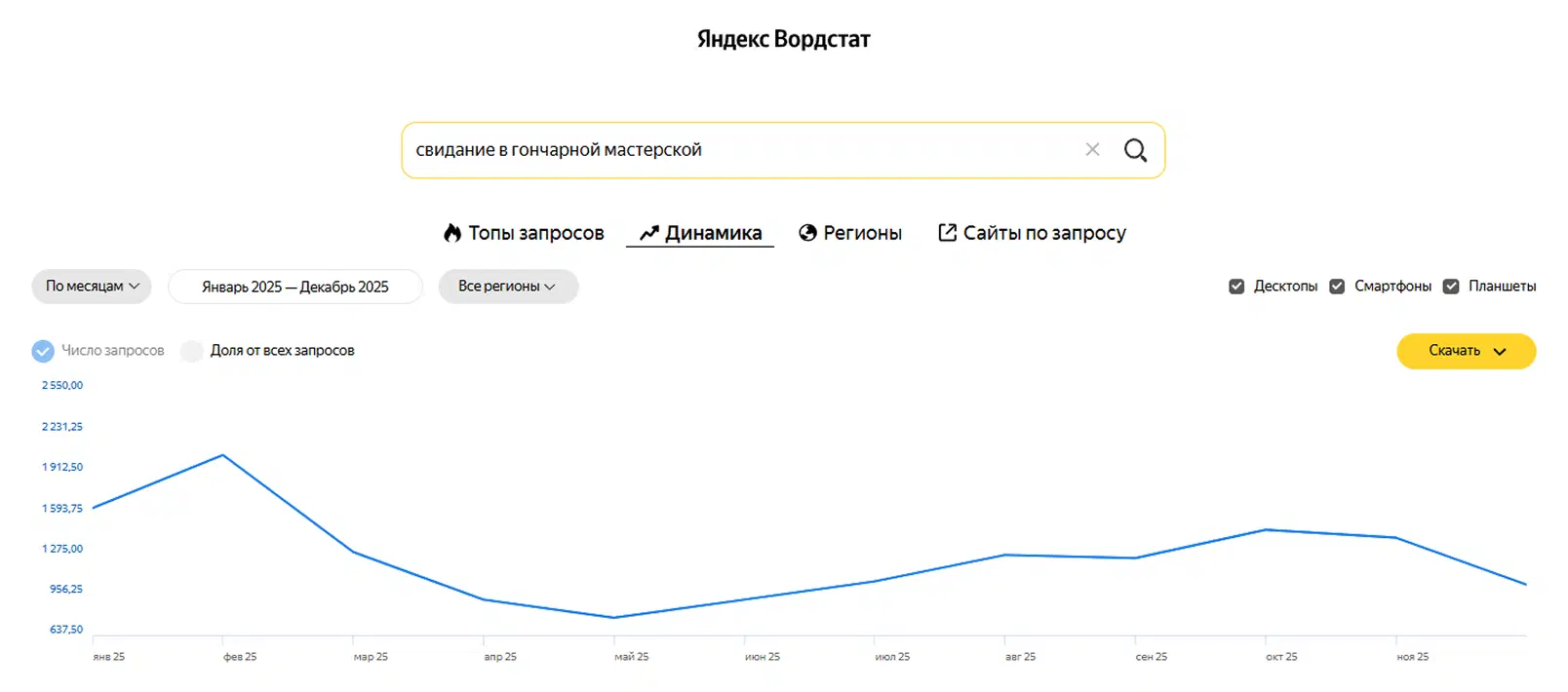
Task: Toggle the Смартфоны checkbox
Action: pyautogui.click(x=1337, y=287)
